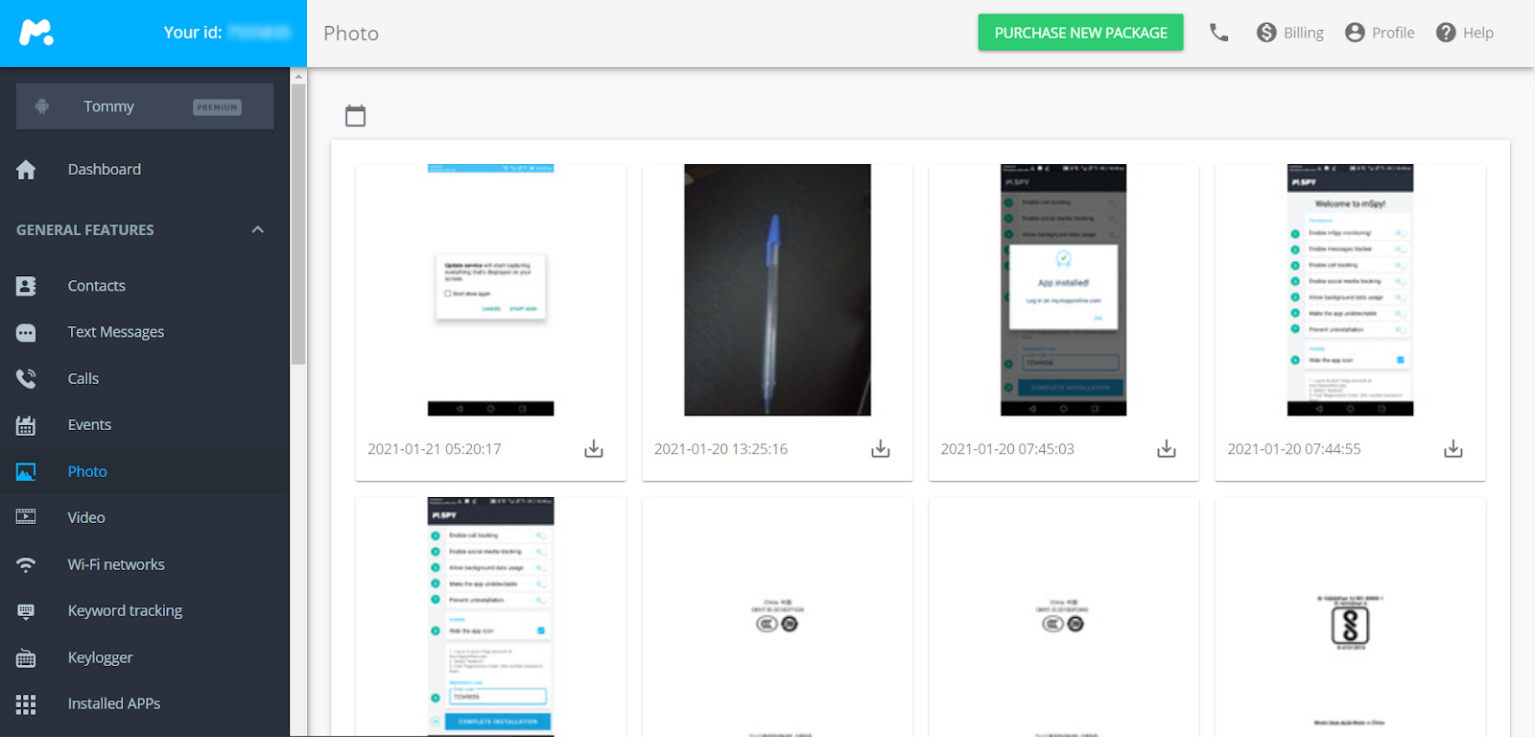Select the Wi-Fi networks icon
1535x737 pixels.
point(25,564)
